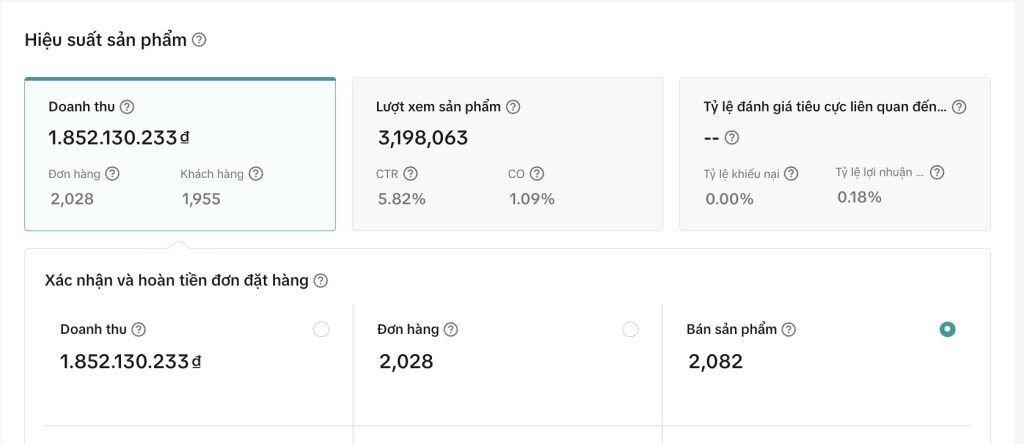Image resolution: width=1024 pixels, height=444 pixels.
Task: Click help icon beside the -- value
Action: pyautogui.click(x=732, y=138)
